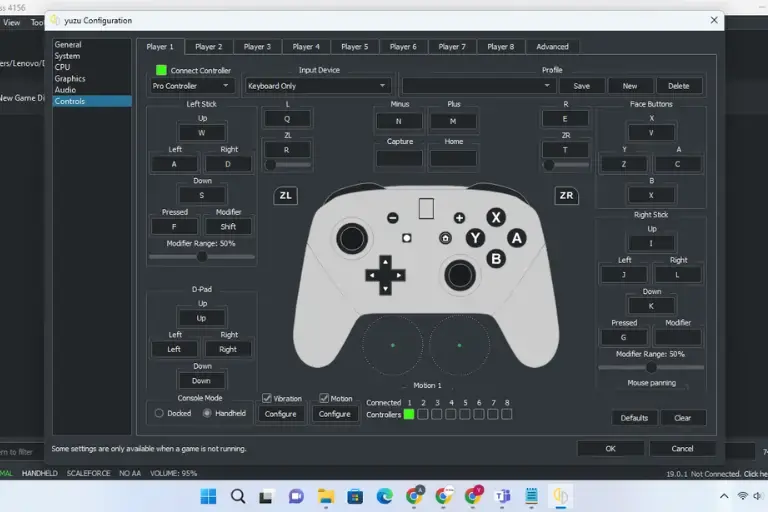Open Microsoft Store taskbar icon
The image size is (768, 512).
click(355, 496)
